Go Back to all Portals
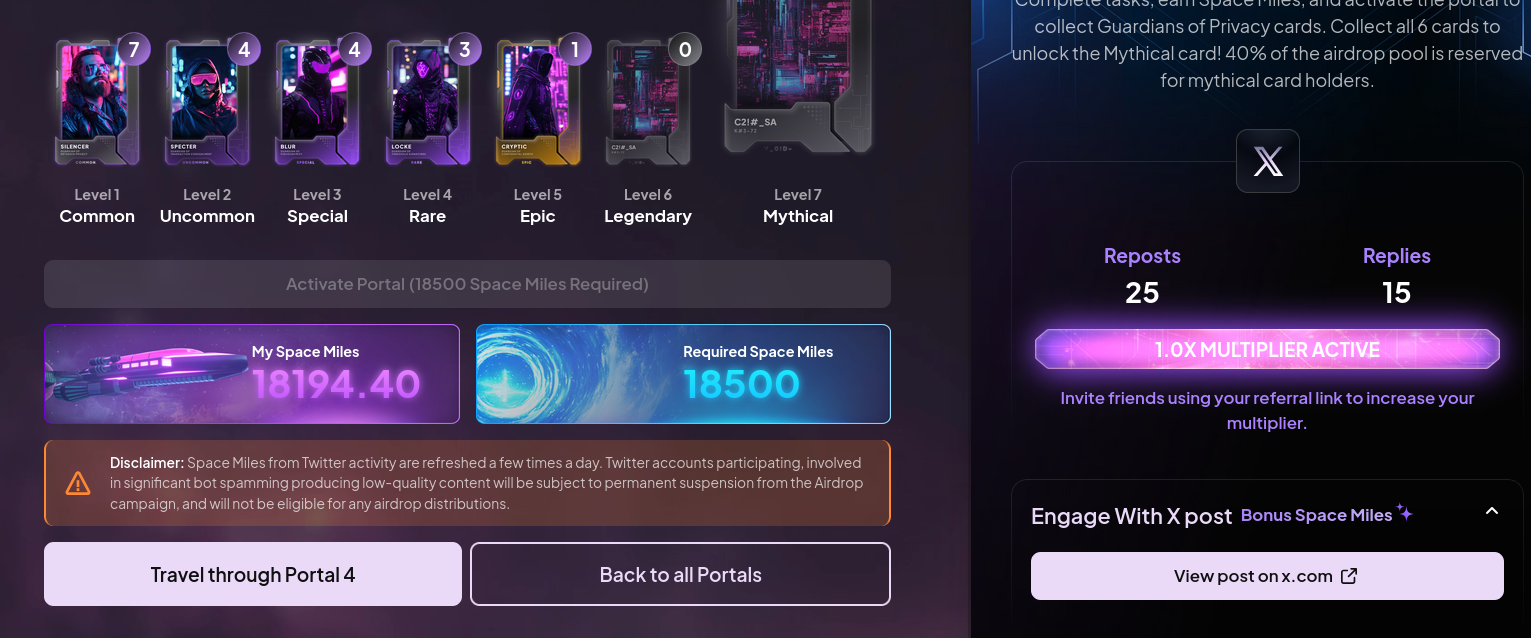Viewport: 1531px width, 638px height. point(680,574)
